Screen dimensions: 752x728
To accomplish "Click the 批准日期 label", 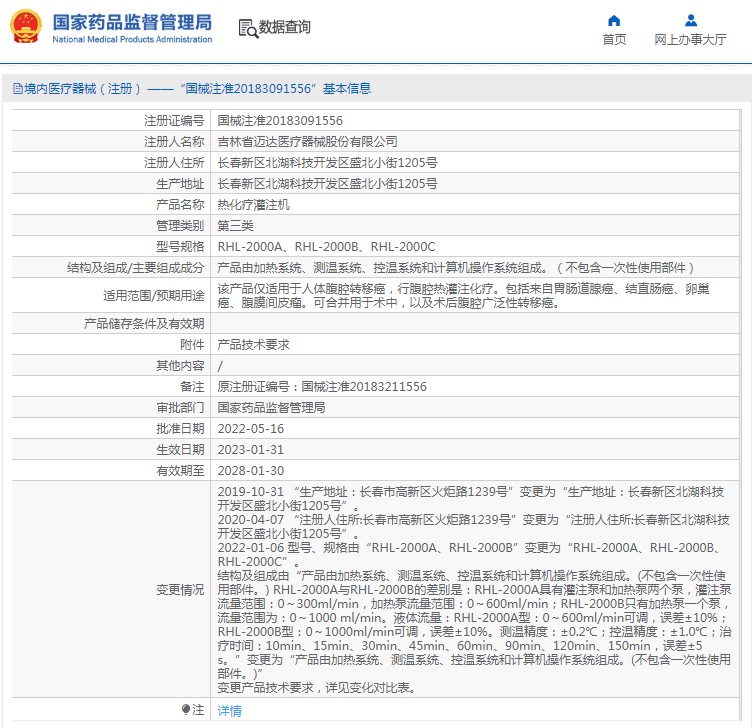I will coord(180,429).
